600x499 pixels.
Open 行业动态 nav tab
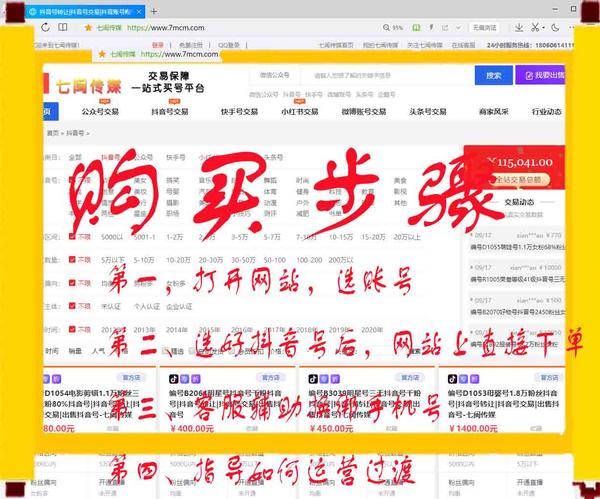tap(546, 112)
